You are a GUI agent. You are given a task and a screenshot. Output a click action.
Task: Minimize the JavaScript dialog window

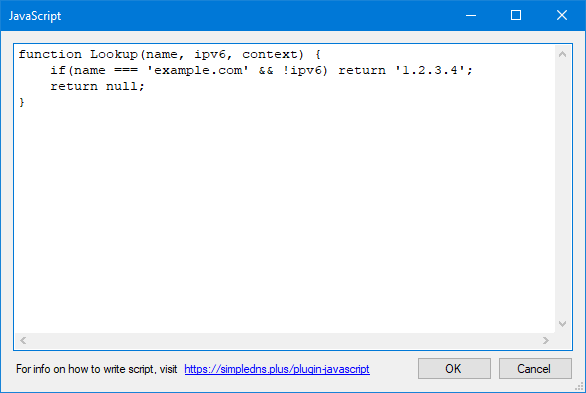(471, 15)
